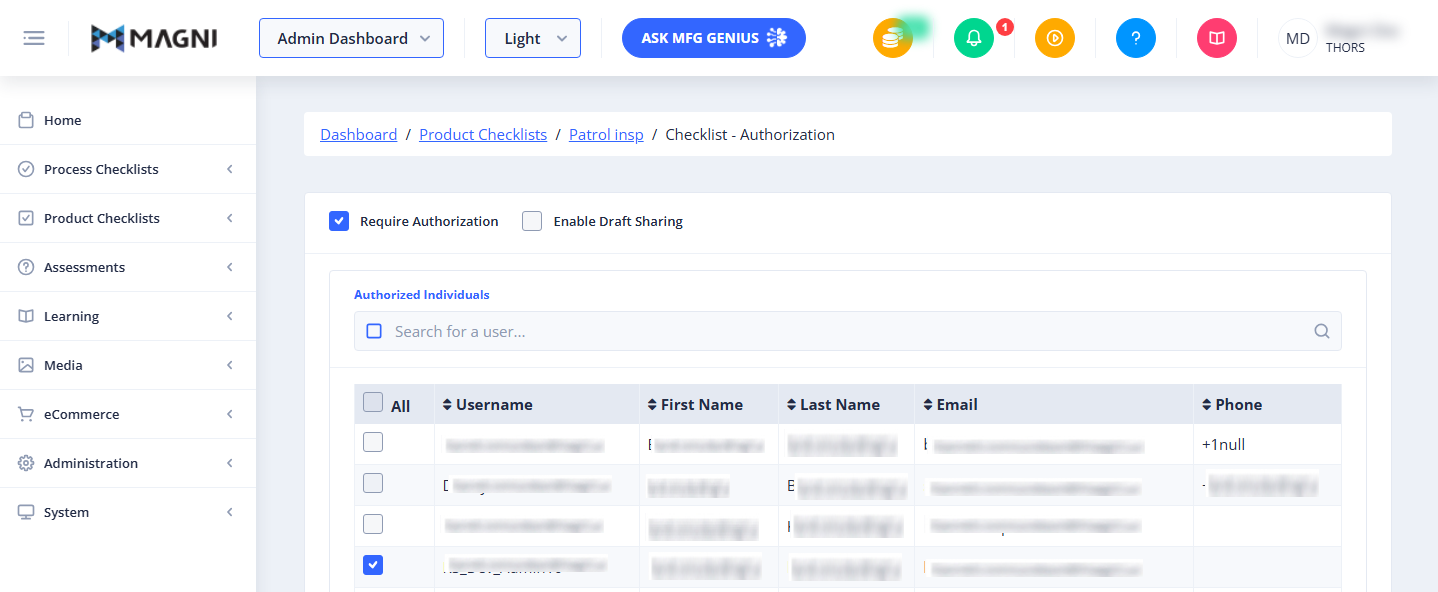The image size is (1438, 592).
Task: Click the search magnifier icon
Action: (x=1322, y=332)
